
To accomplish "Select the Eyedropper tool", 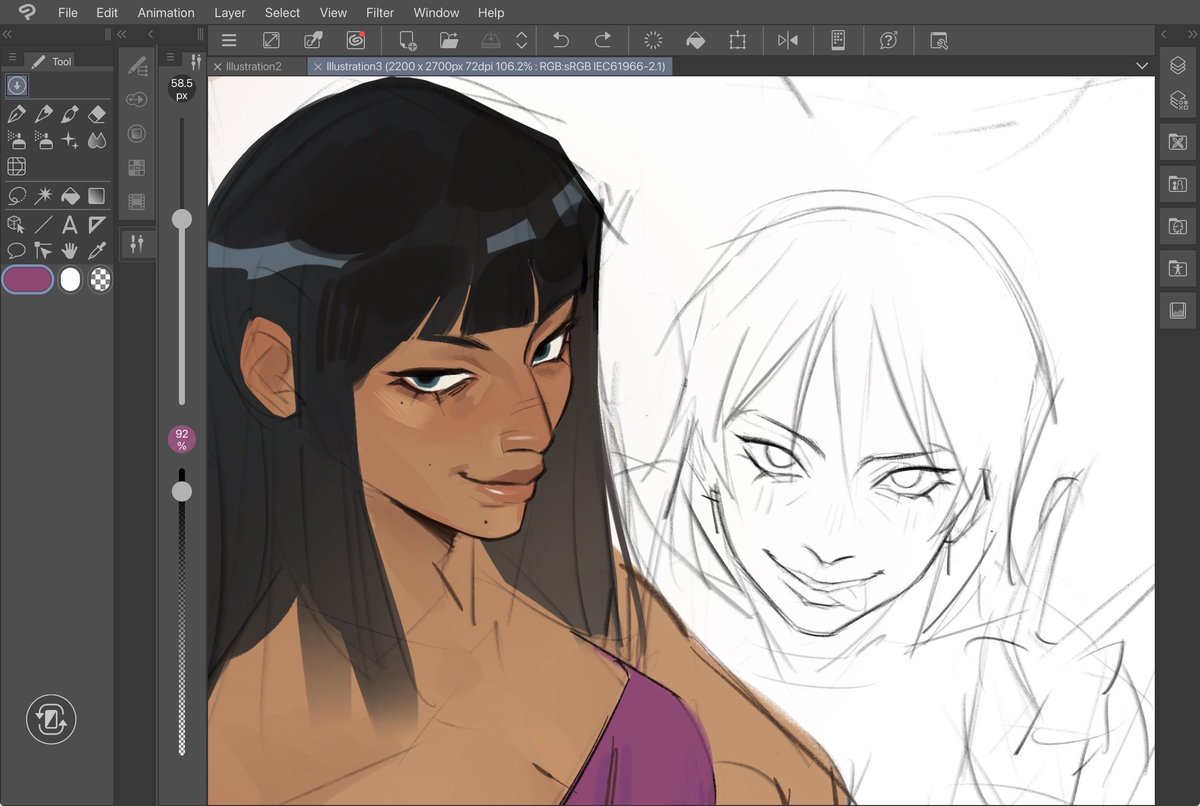I will coord(97,250).
